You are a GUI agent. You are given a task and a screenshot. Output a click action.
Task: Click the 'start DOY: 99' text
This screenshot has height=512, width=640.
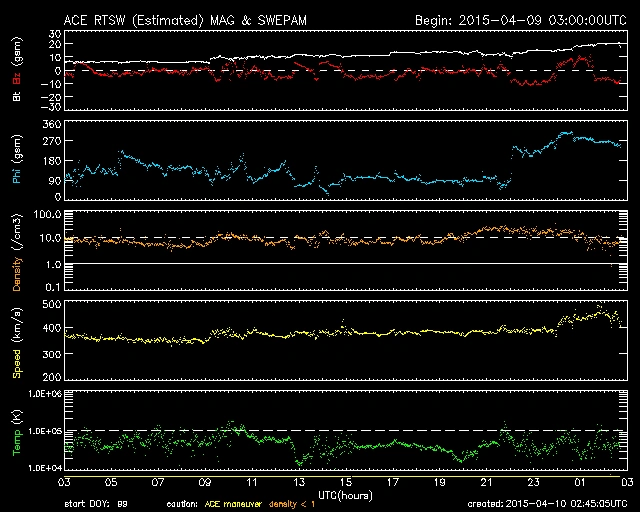96,504
